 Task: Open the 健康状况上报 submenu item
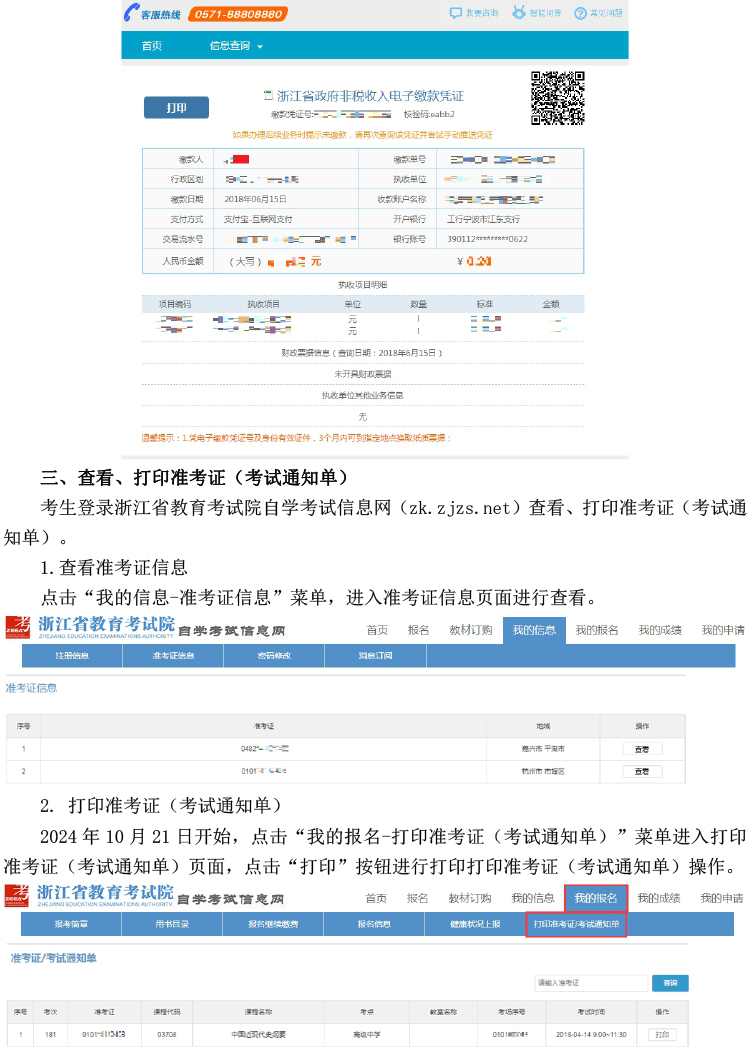pos(475,924)
